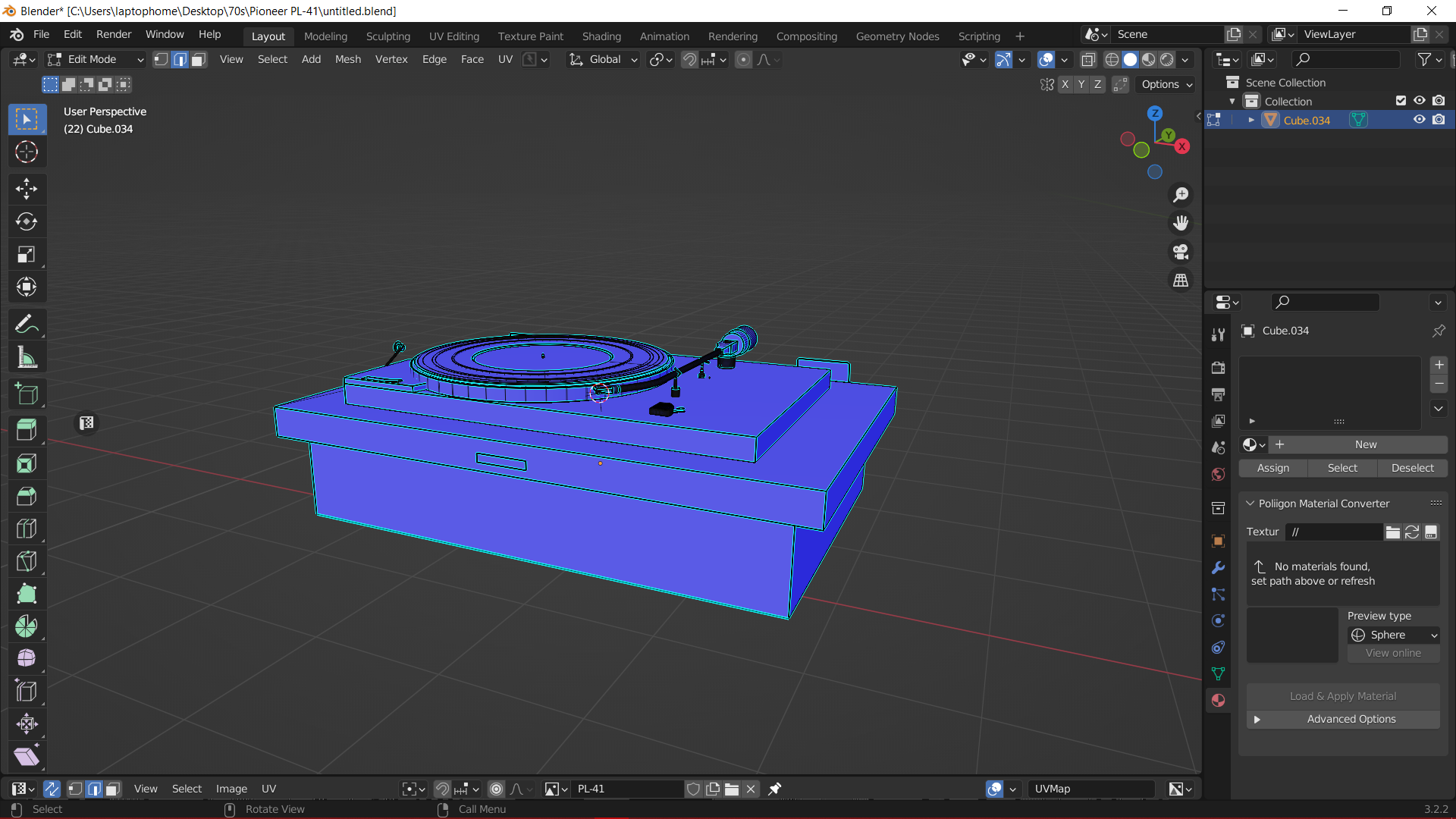Open the Render menu

tap(114, 35)
